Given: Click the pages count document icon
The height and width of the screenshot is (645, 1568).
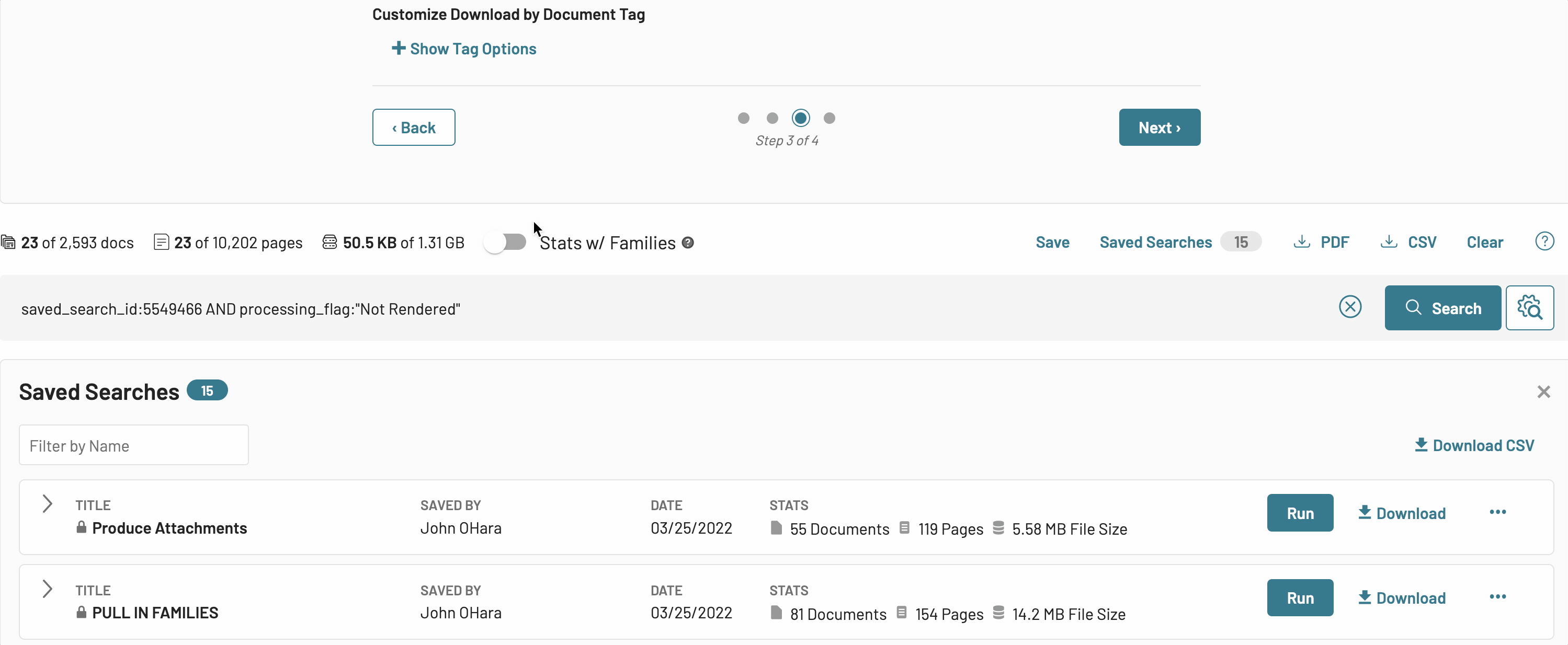Looking at the screenshot, I should point(161,242).
